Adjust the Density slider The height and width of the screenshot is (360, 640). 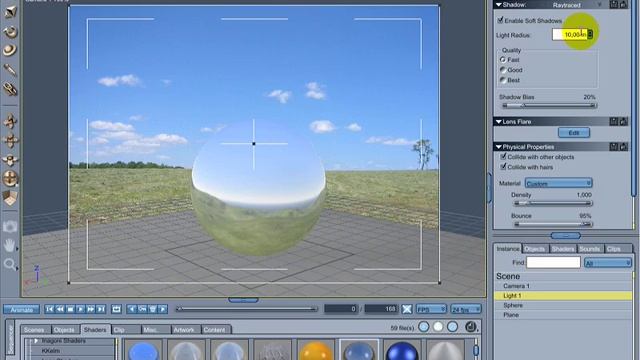click(x=553, y=203)
